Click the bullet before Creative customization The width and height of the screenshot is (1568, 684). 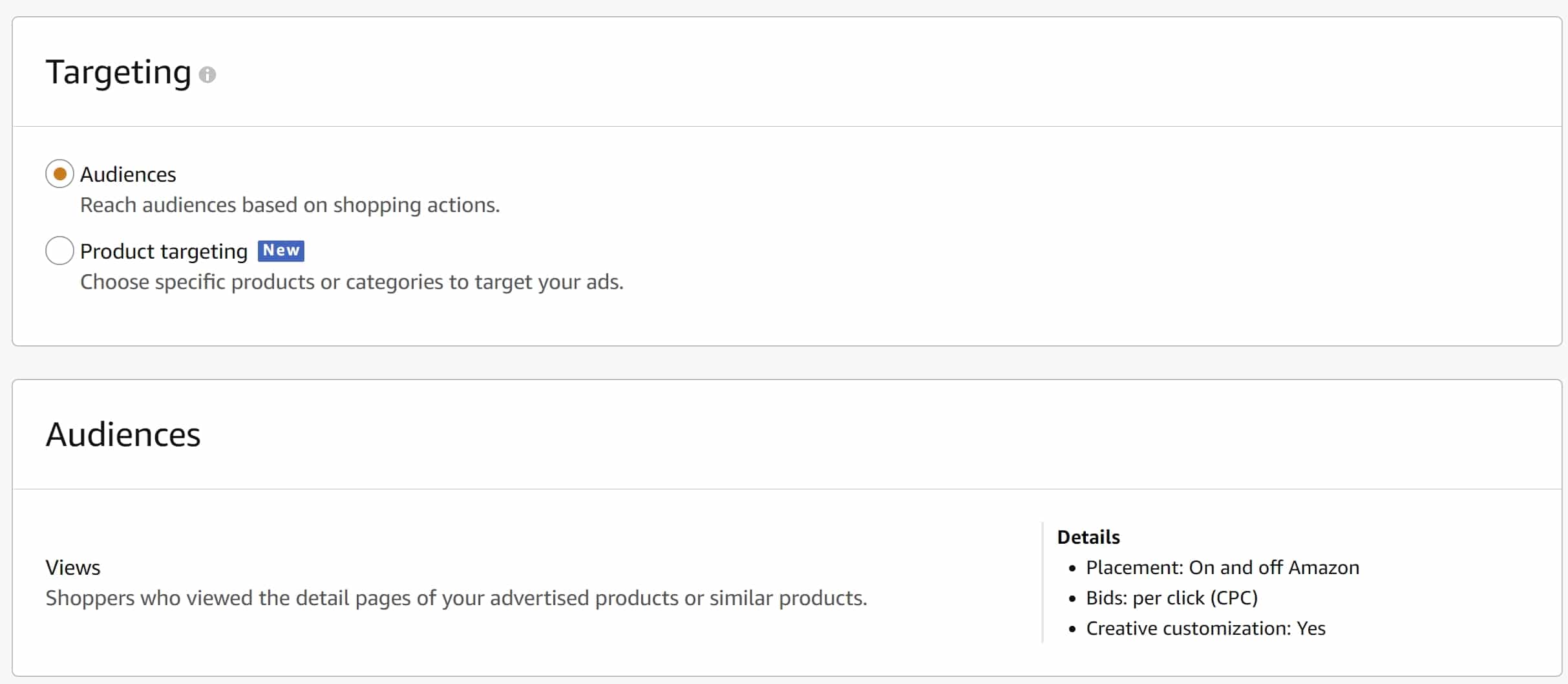[1072, 629]
